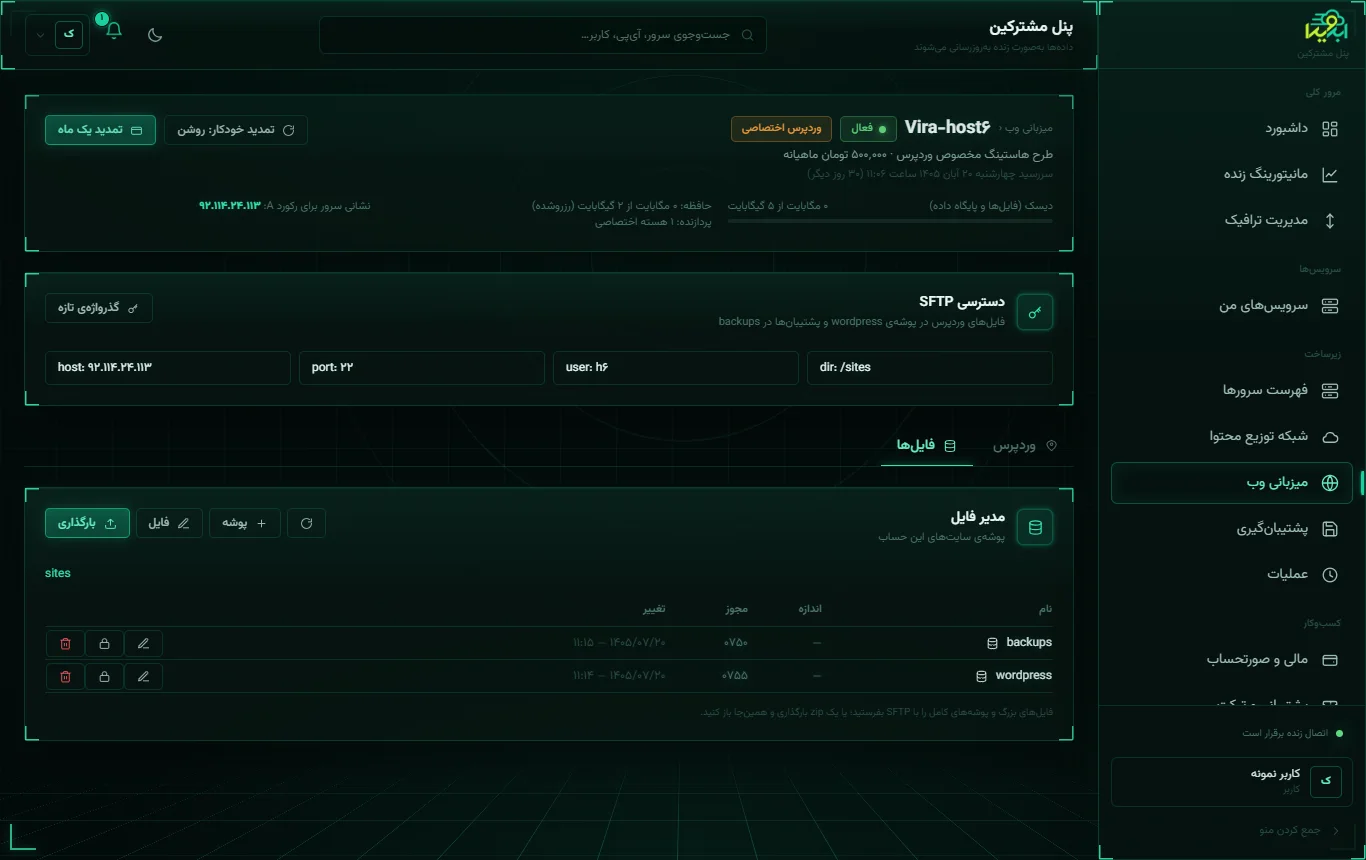The image size is (1366, 860).
Task: Open Dashboard (داشبورد) in sidebar
Action: click(x=1232, y=128)
